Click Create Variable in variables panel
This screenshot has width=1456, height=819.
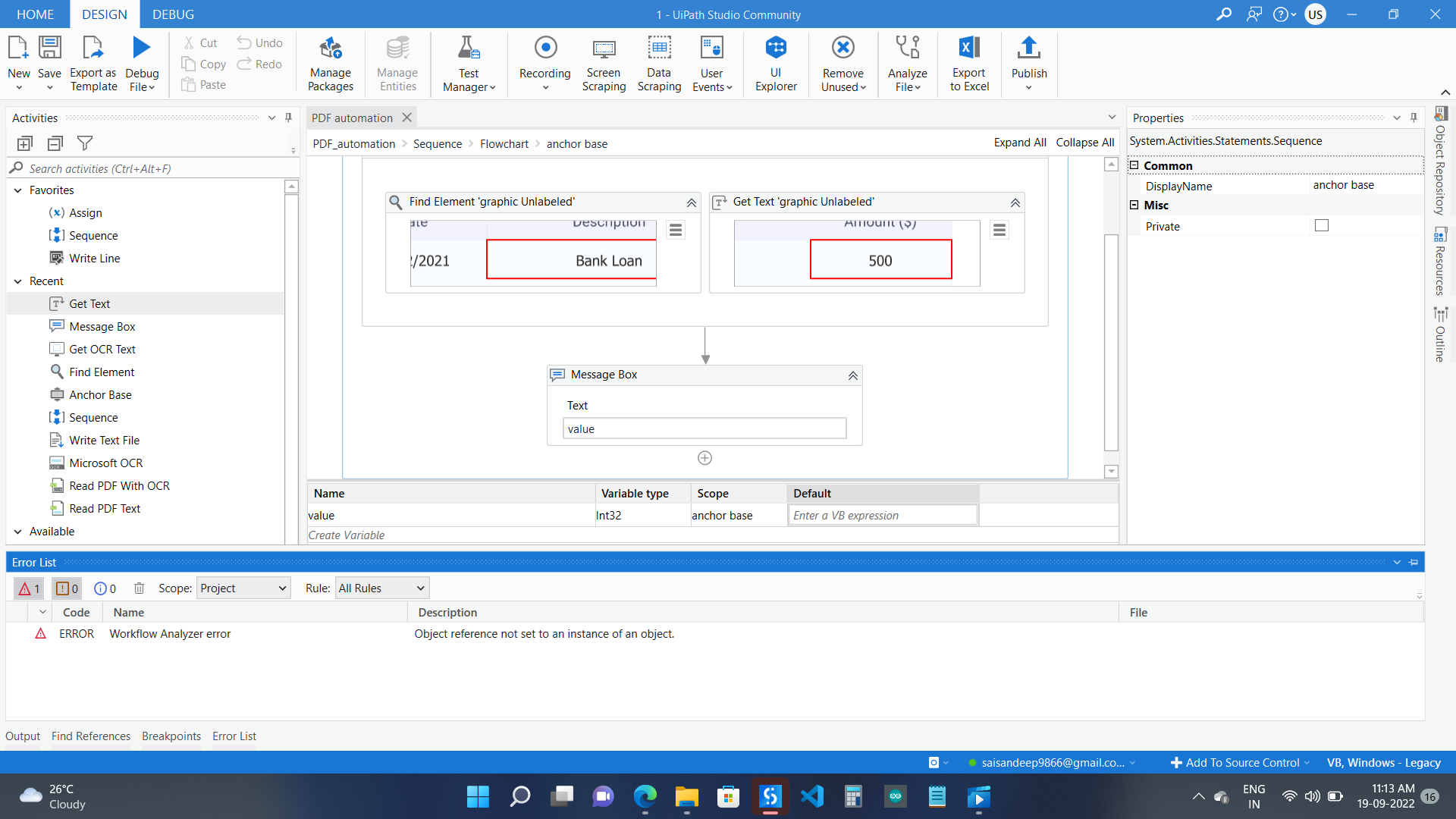click(x=347, y=535)
